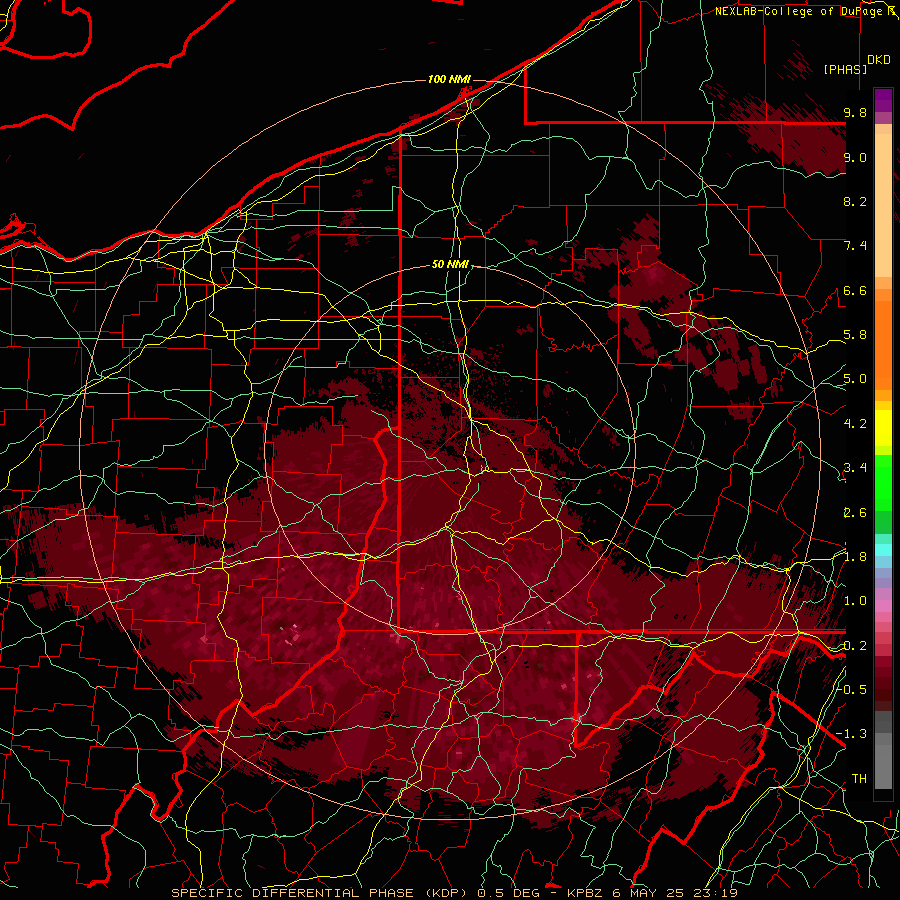Image resolution: width=900 pixels, height=900 pixels.
Task: Pick the bright green segment beside 3.4
Action: (883, 482)
